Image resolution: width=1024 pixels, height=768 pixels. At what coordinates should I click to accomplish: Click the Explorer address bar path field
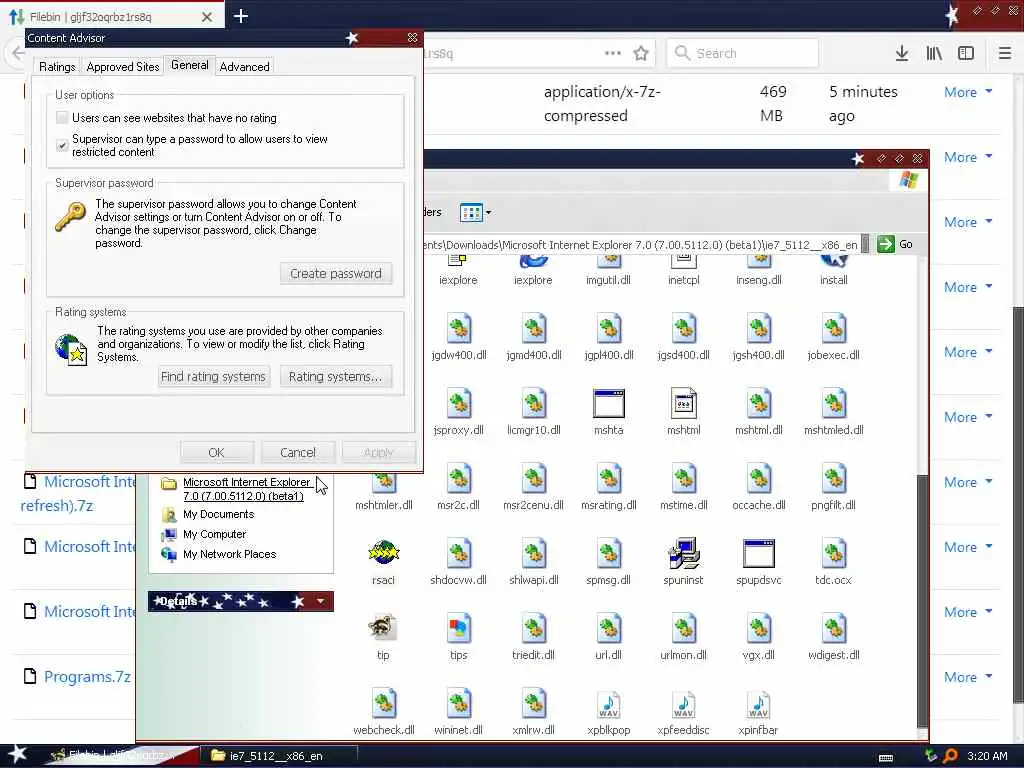click(x=641, y=245)
